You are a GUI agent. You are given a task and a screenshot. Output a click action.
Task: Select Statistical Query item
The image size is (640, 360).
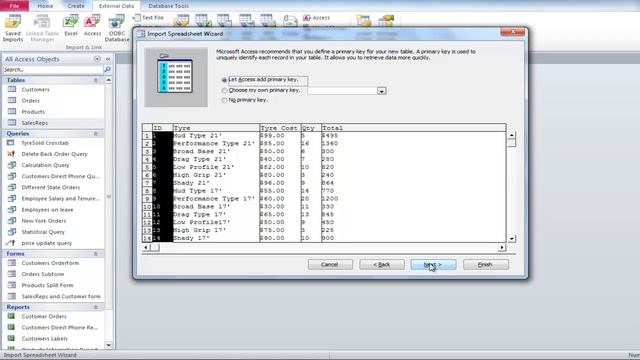[x=43, y=232]
